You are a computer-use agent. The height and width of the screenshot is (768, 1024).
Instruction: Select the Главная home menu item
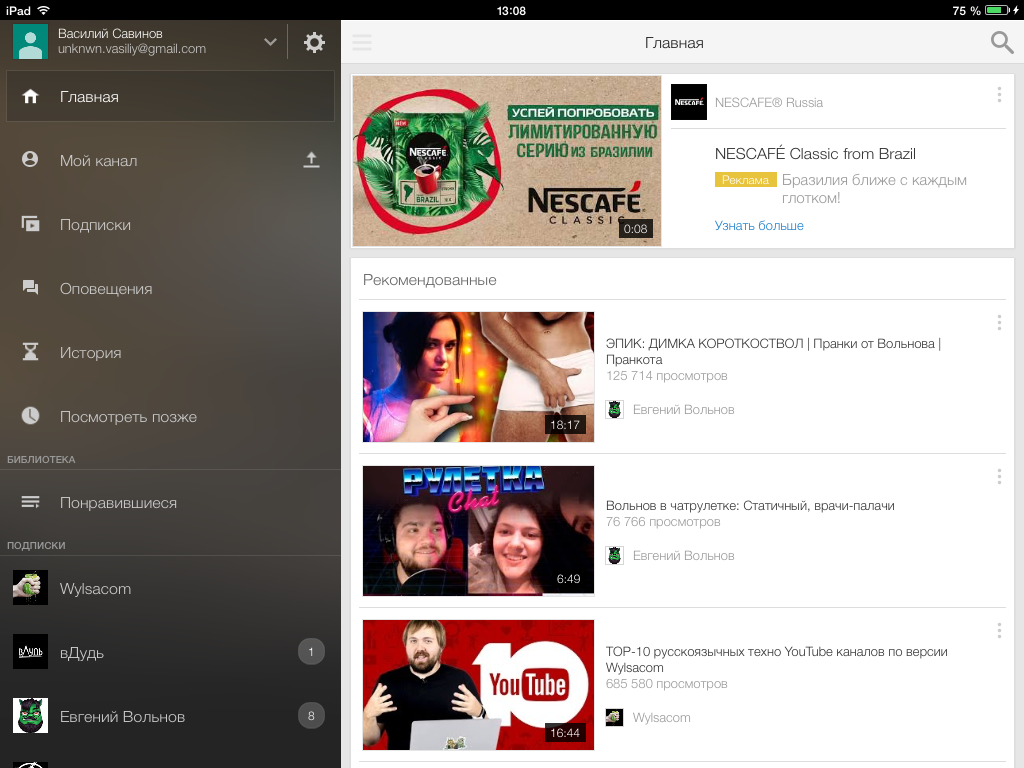tap(170, 96)
